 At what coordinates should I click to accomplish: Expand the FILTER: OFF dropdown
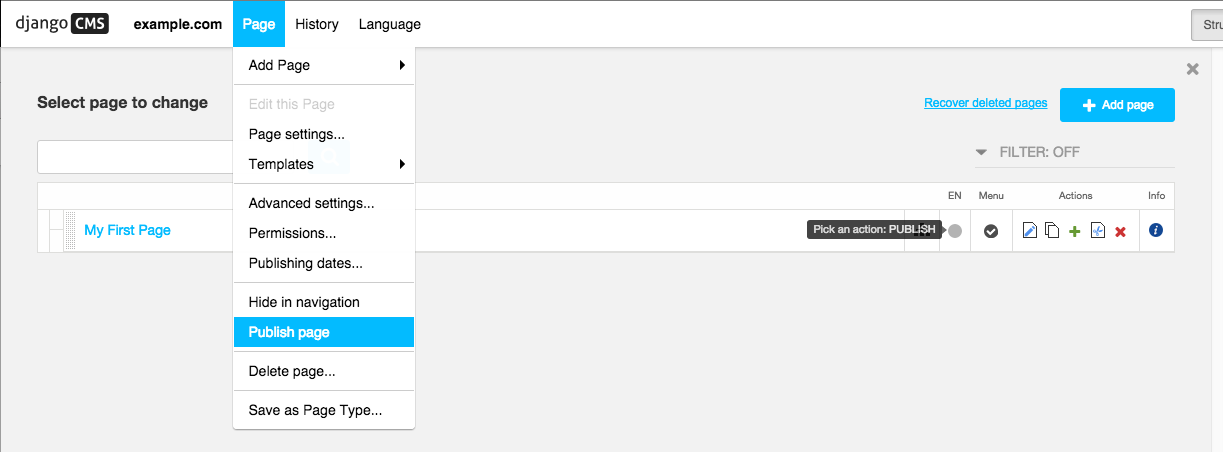[1030, 152]
